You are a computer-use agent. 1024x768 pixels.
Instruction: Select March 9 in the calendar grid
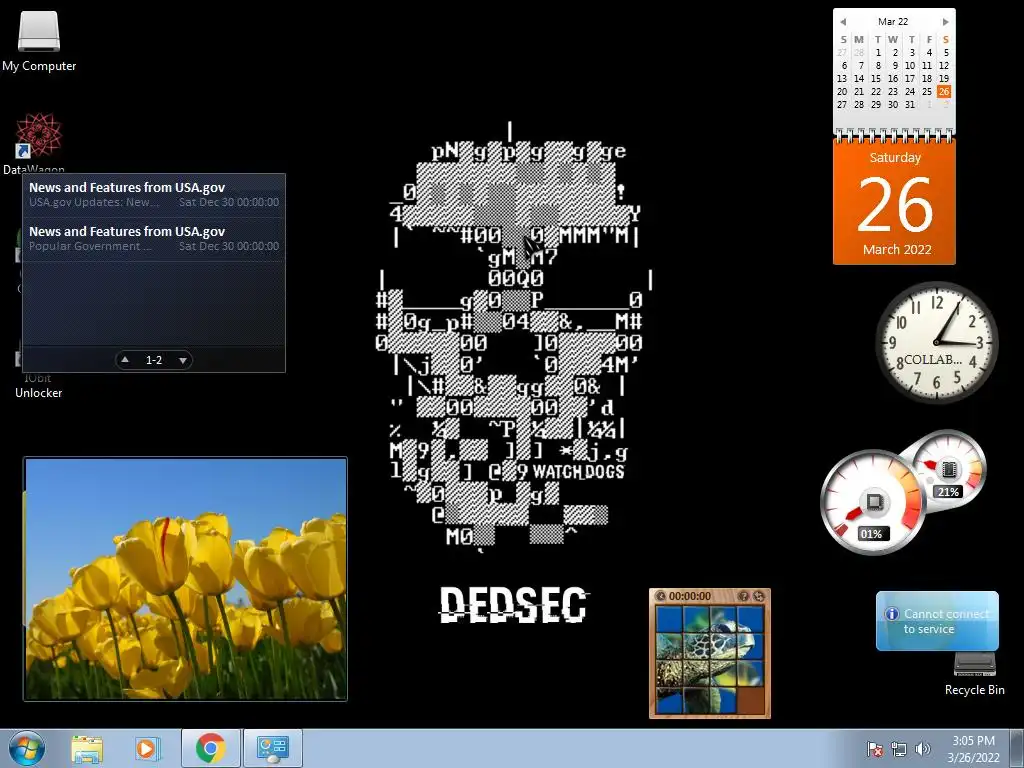[x=895, y=65]
